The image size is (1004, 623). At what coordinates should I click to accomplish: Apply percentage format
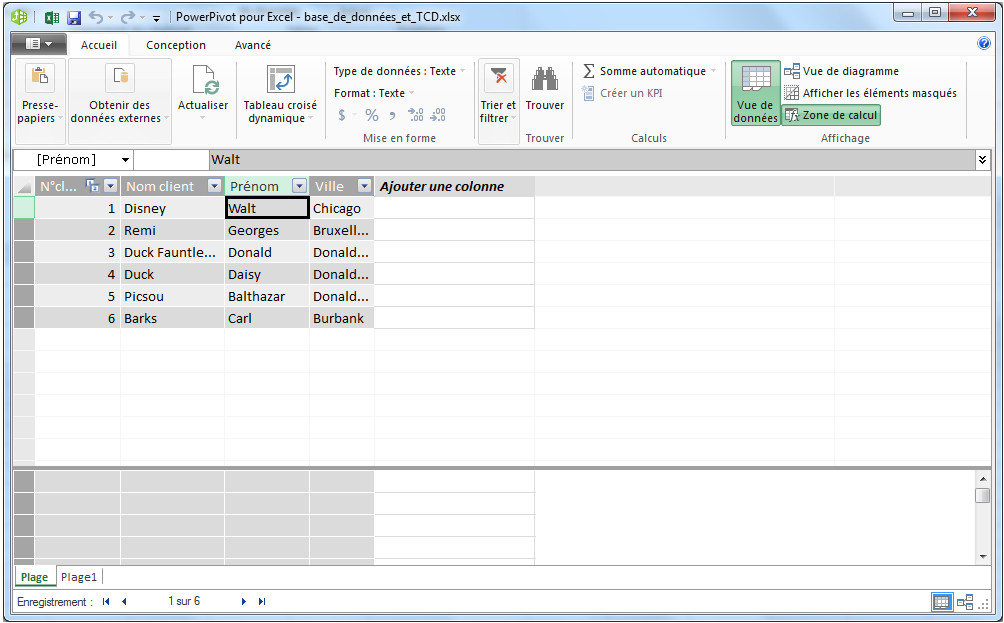pyautogui.click(x=371, y=115)
